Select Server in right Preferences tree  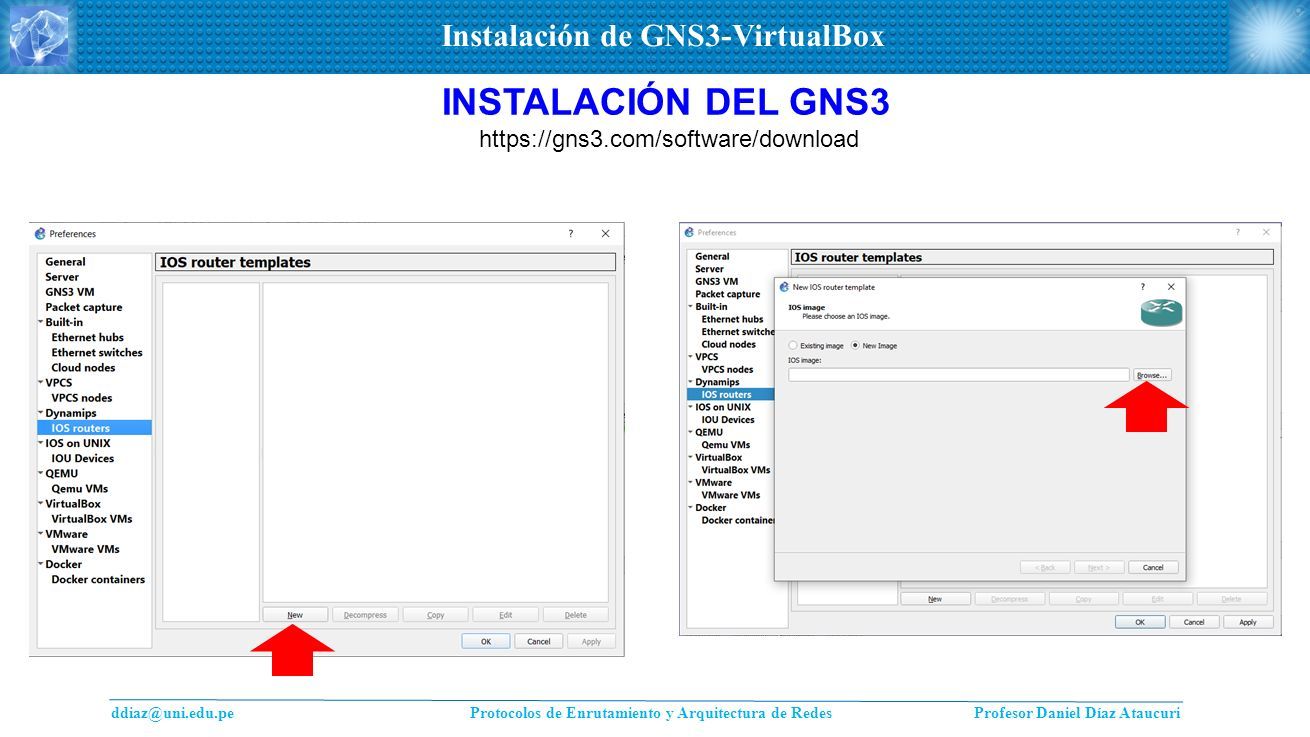coord(709,269)
